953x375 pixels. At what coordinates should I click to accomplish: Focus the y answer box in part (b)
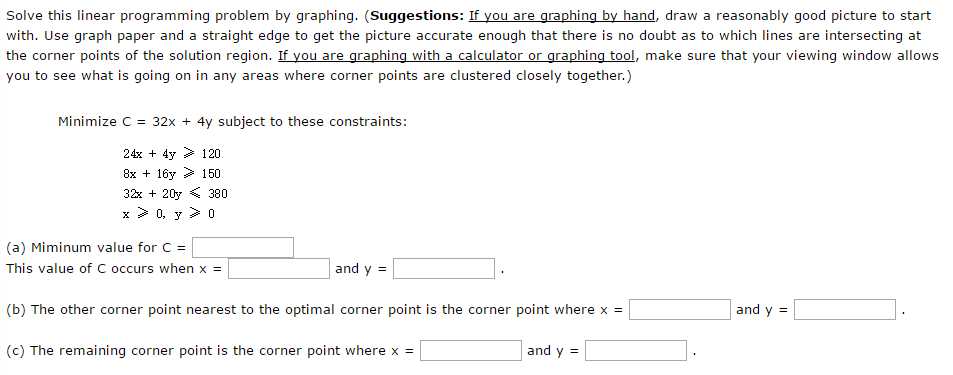(845, 309)
